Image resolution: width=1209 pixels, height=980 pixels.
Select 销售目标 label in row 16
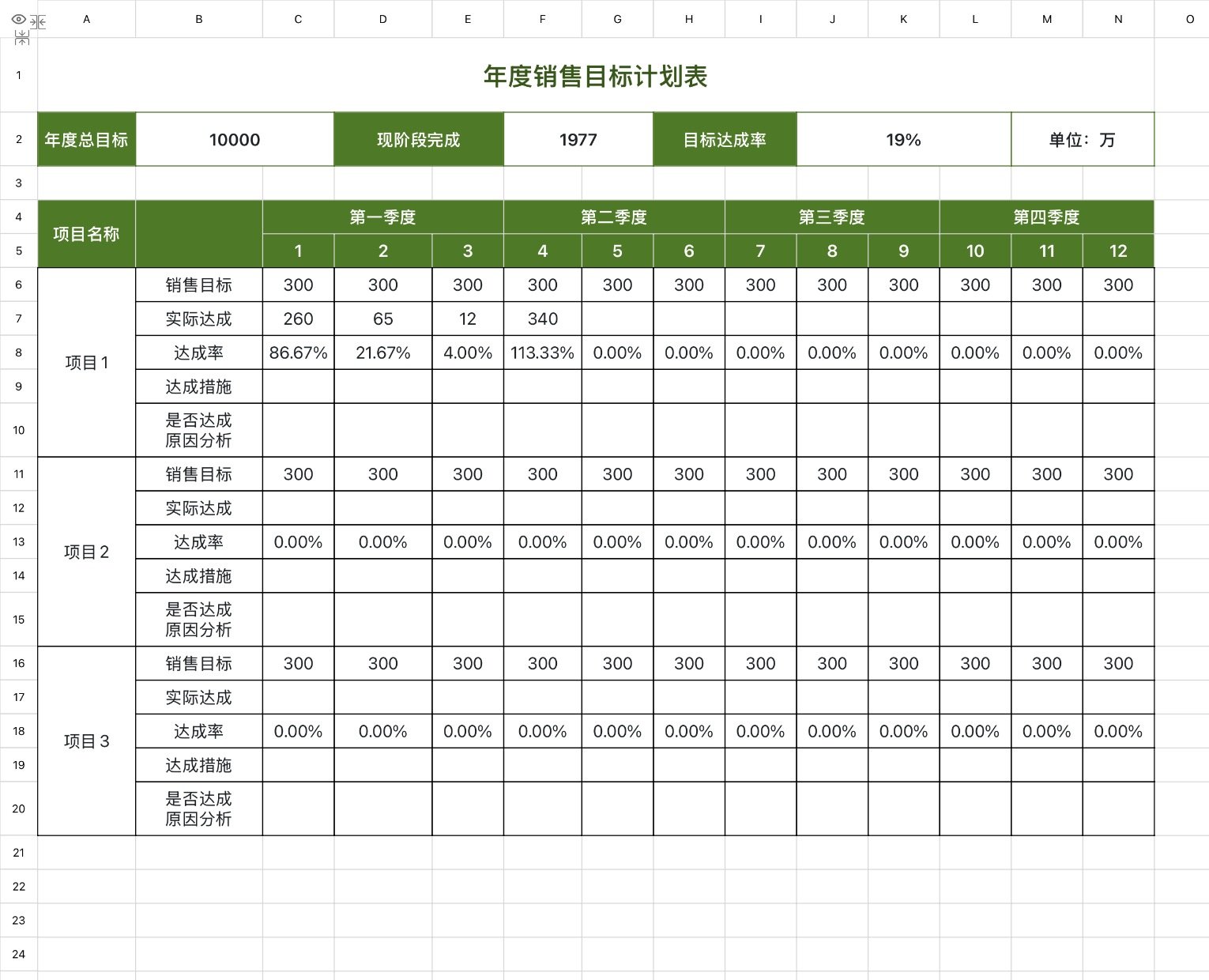coord(199,663)
